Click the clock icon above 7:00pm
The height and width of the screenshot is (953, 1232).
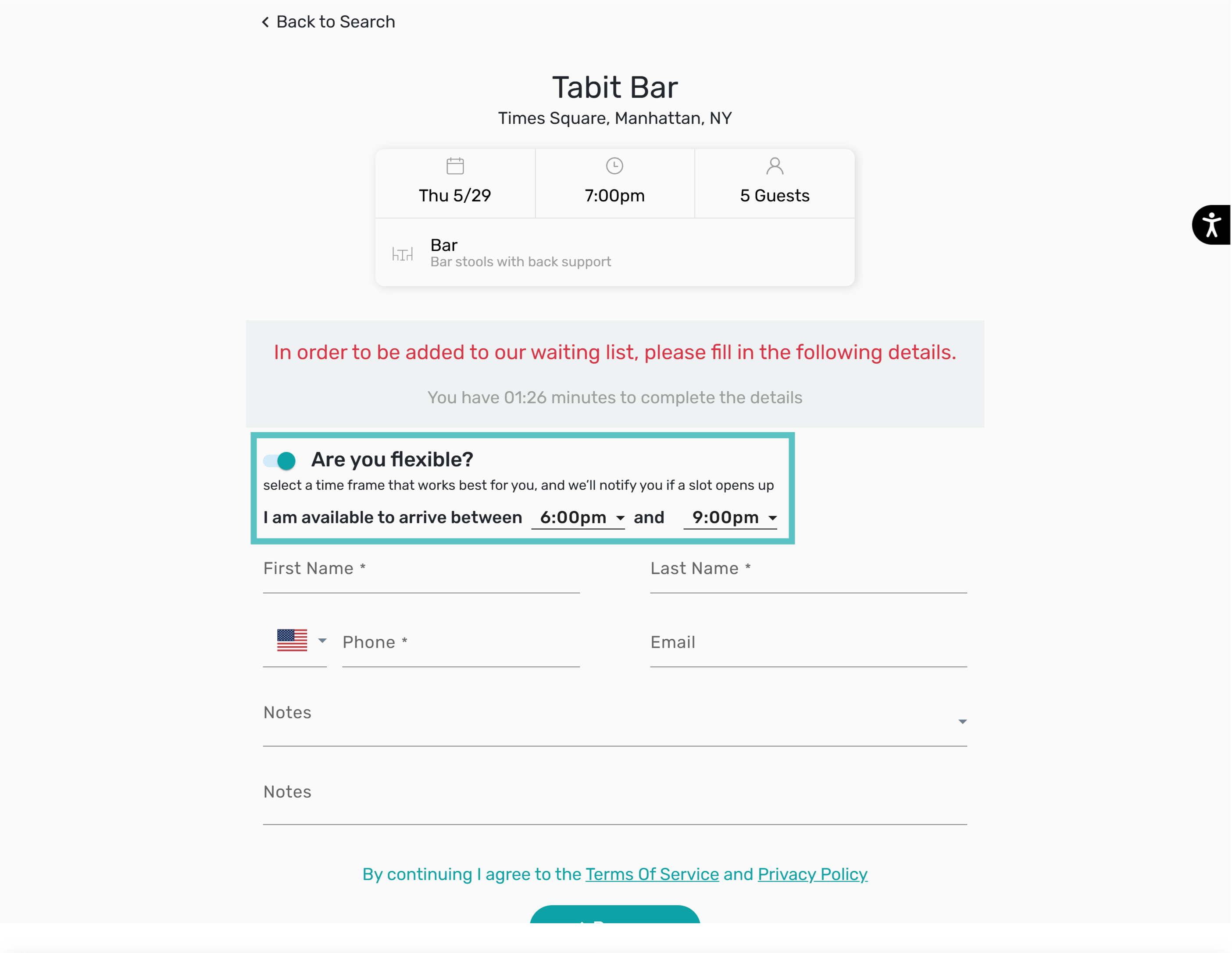pos(614,166)
